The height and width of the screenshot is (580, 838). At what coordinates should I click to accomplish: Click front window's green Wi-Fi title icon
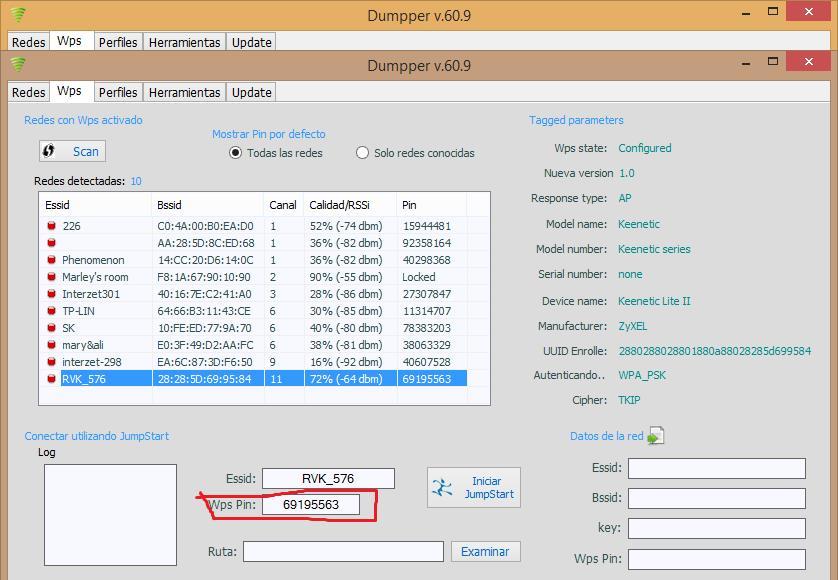pos(18,65)
